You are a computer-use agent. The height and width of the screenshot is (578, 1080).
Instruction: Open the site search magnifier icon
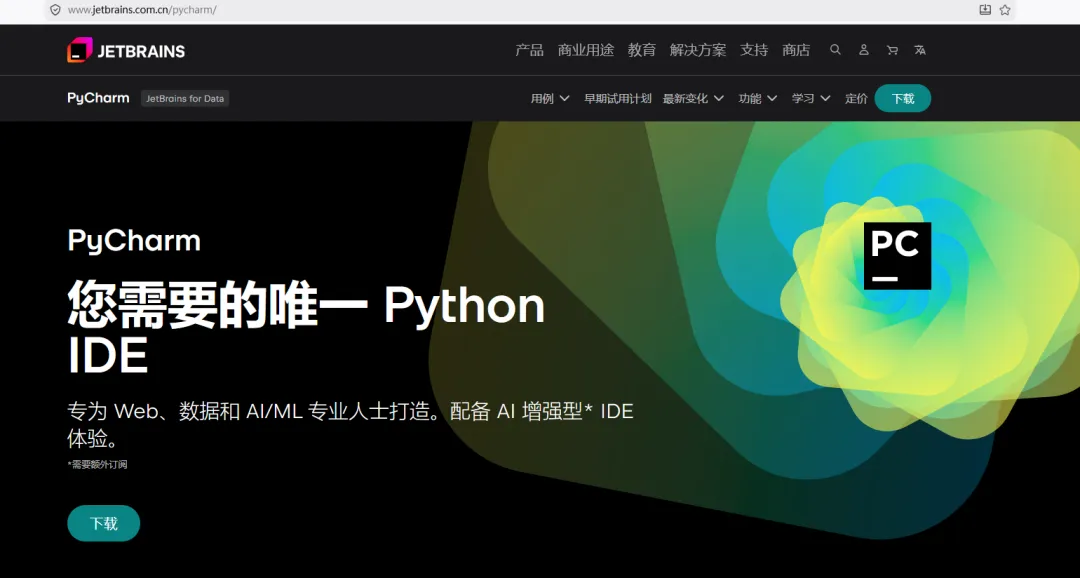[835, 50]
